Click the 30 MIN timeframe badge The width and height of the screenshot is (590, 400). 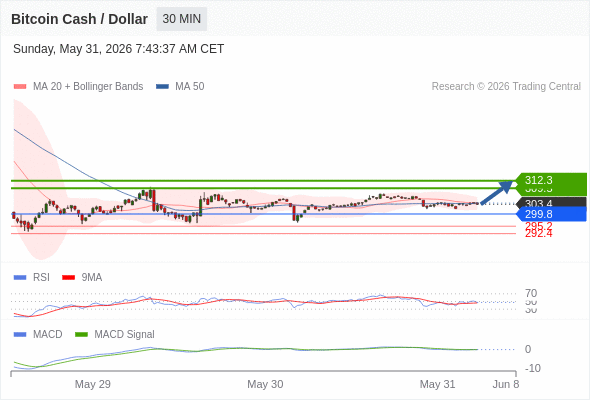[x=182, y=19]
